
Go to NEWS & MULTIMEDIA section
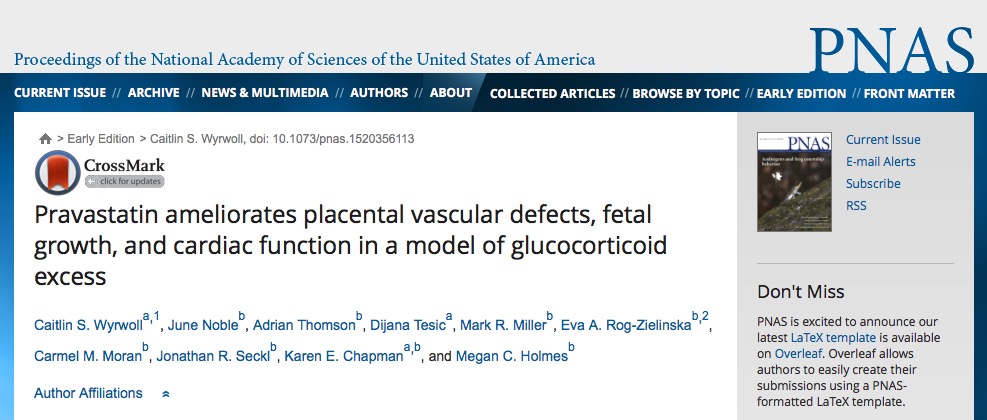pyautogui.click(x=265, y=93)
